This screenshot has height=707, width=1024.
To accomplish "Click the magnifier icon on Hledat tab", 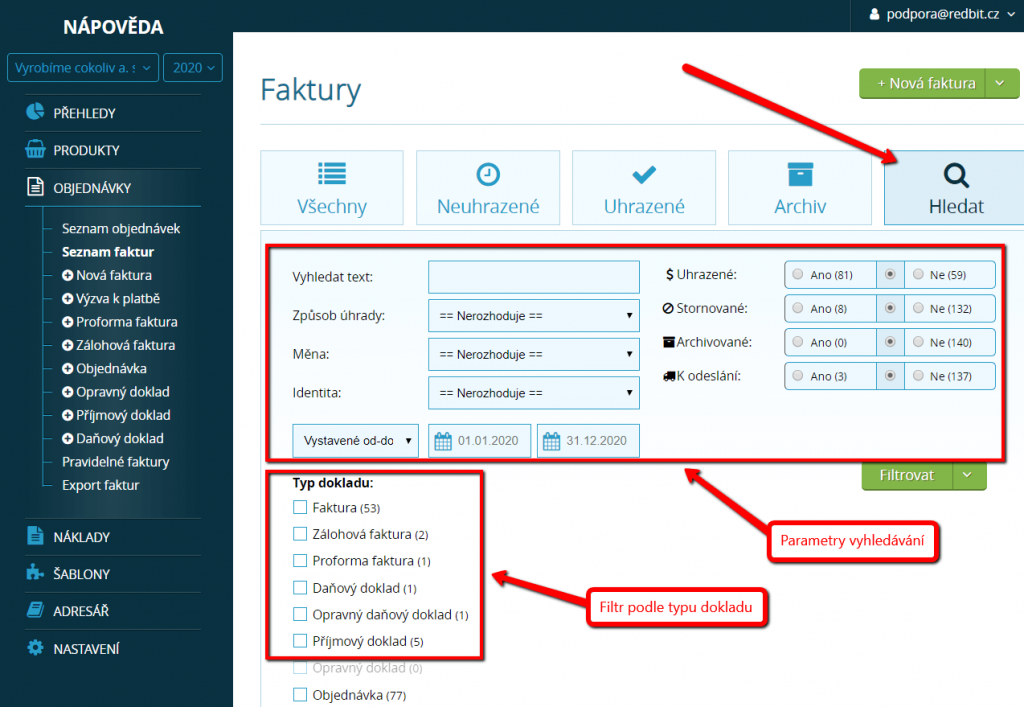I will (x=956, y=175).
